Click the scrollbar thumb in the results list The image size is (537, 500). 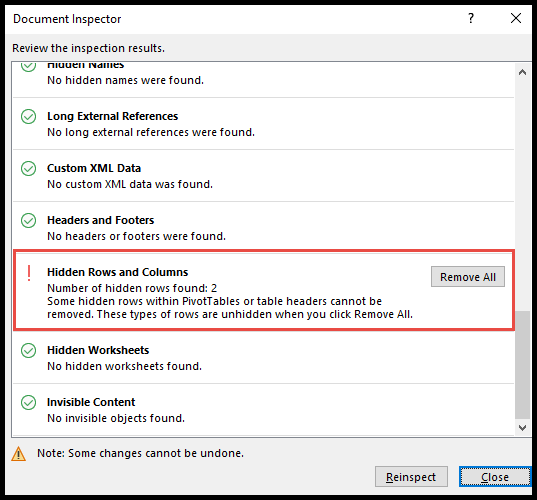(523, 364)
